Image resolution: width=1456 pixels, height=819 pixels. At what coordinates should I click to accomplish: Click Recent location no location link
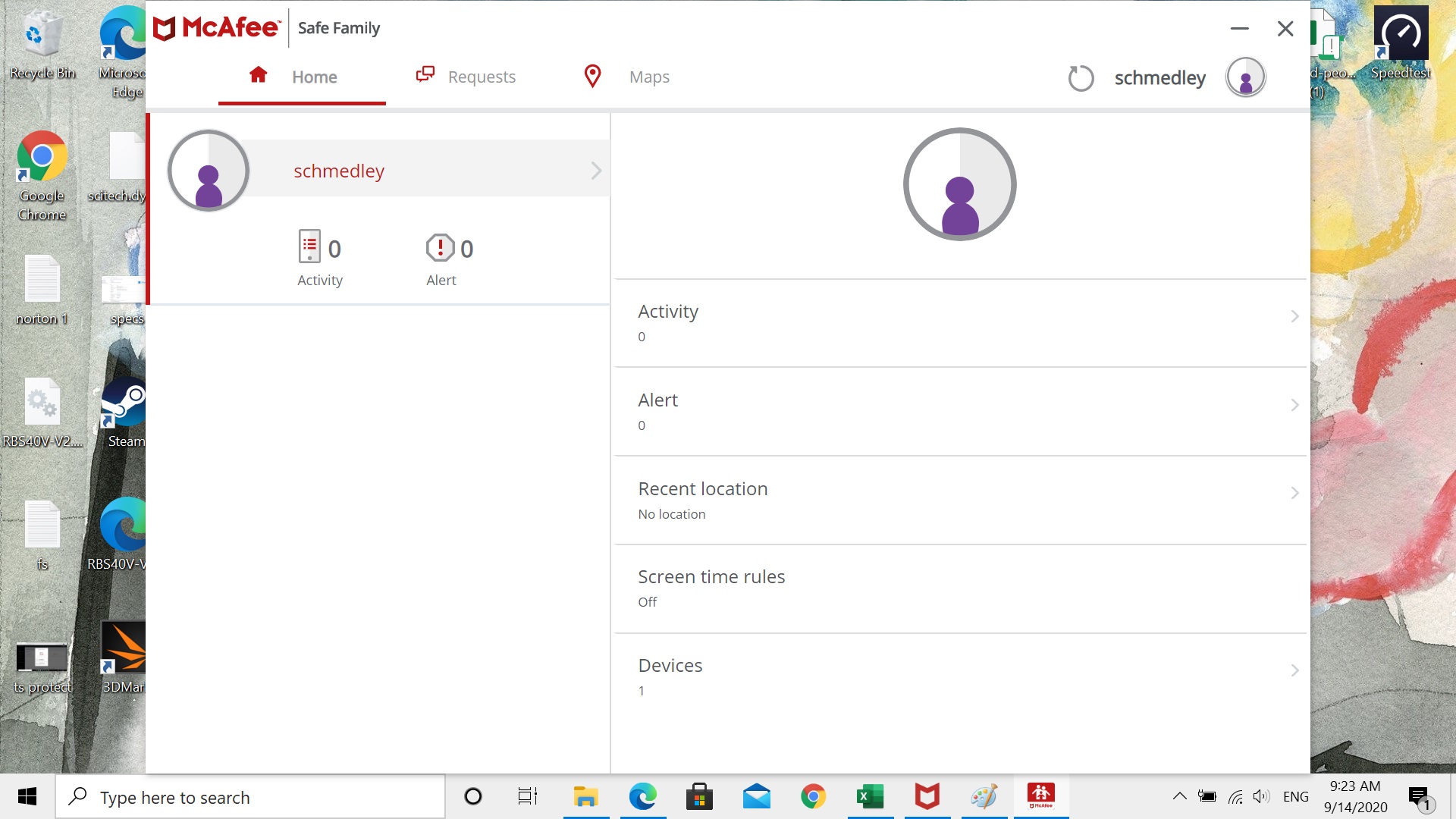[x=961, y=499]
